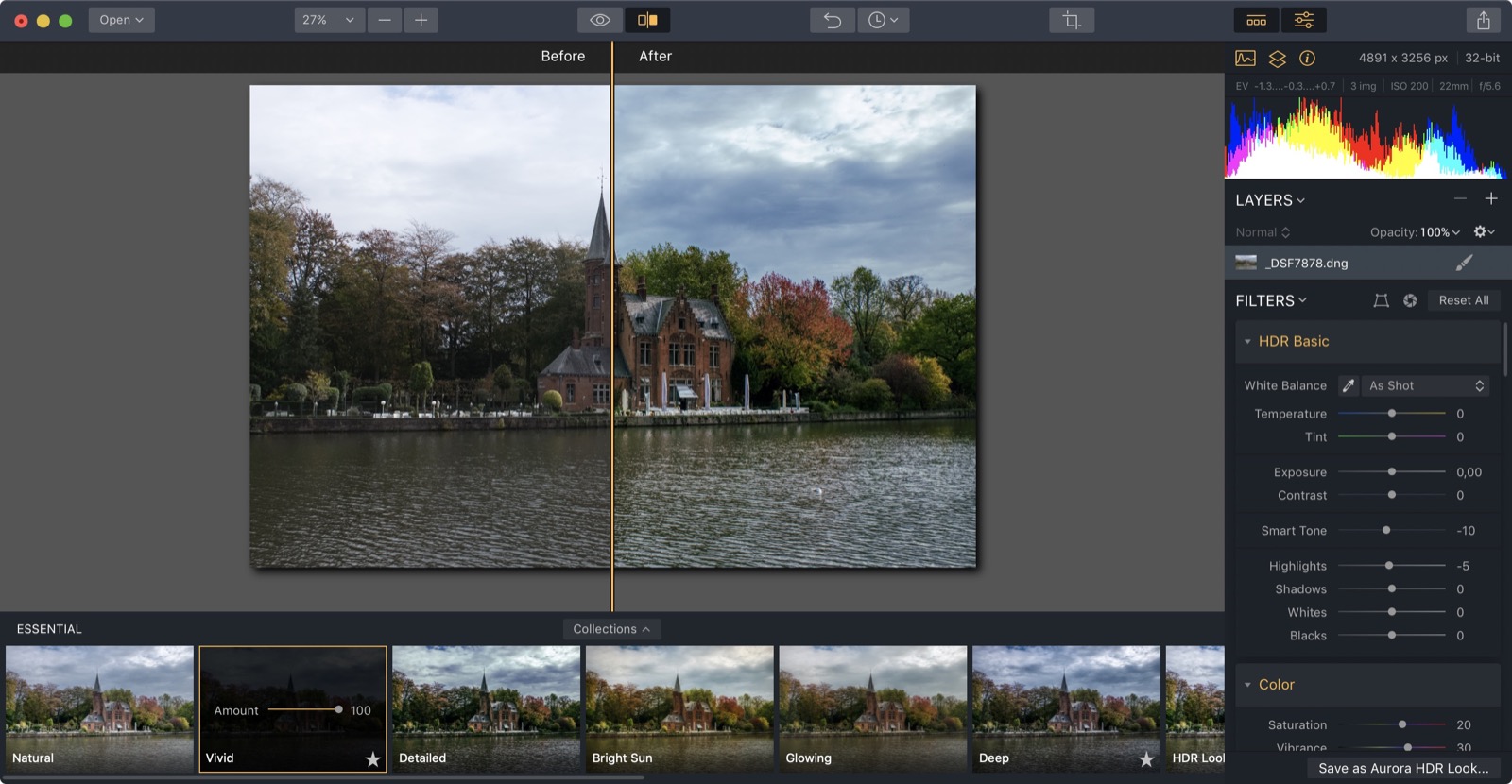This screenshot has width=1512, height=784.
Task: Open the Normal blend mode selector
Action: (x=1263, y=232)
